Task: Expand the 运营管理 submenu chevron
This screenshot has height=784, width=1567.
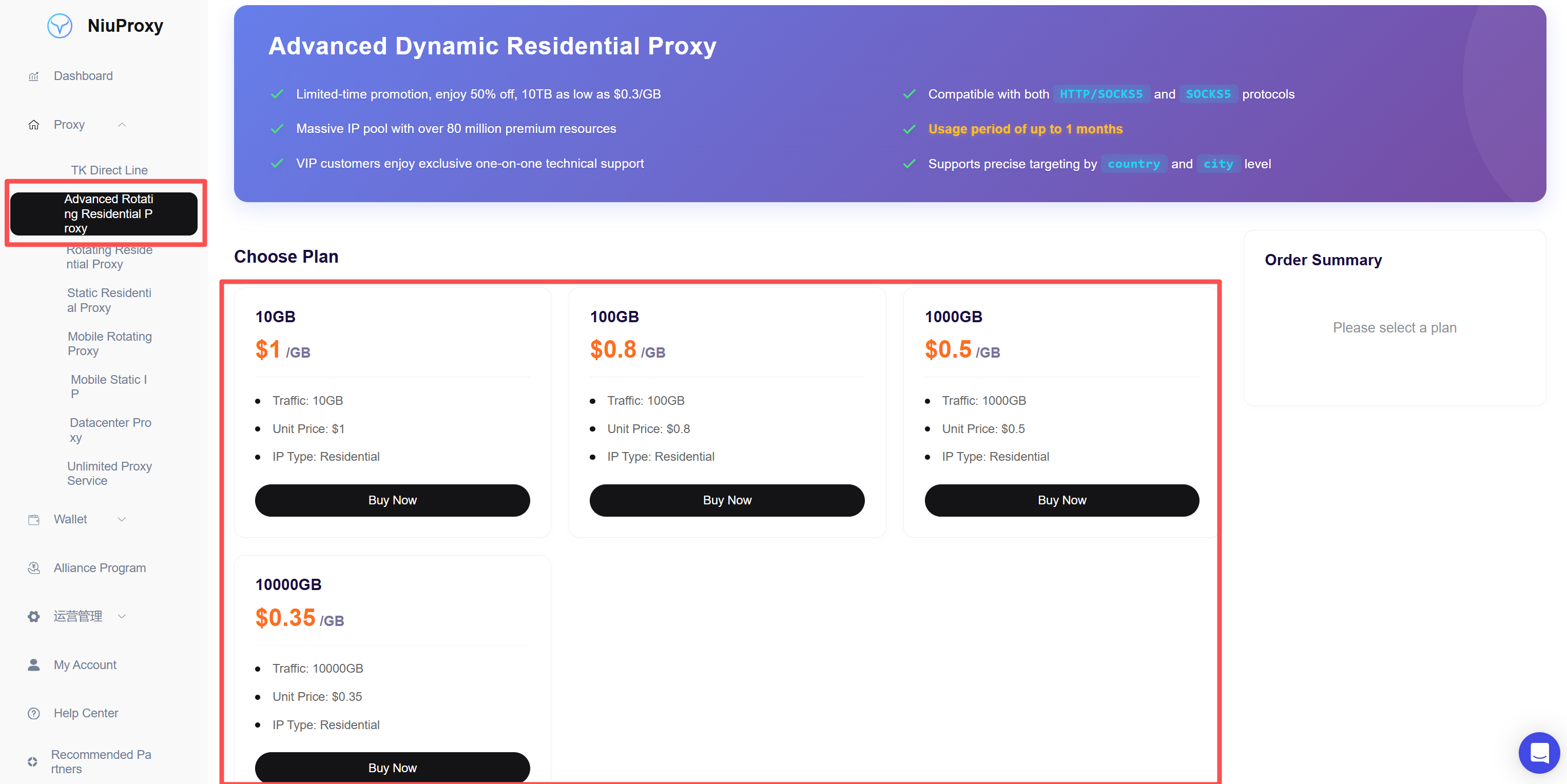Action: (122, 616)
